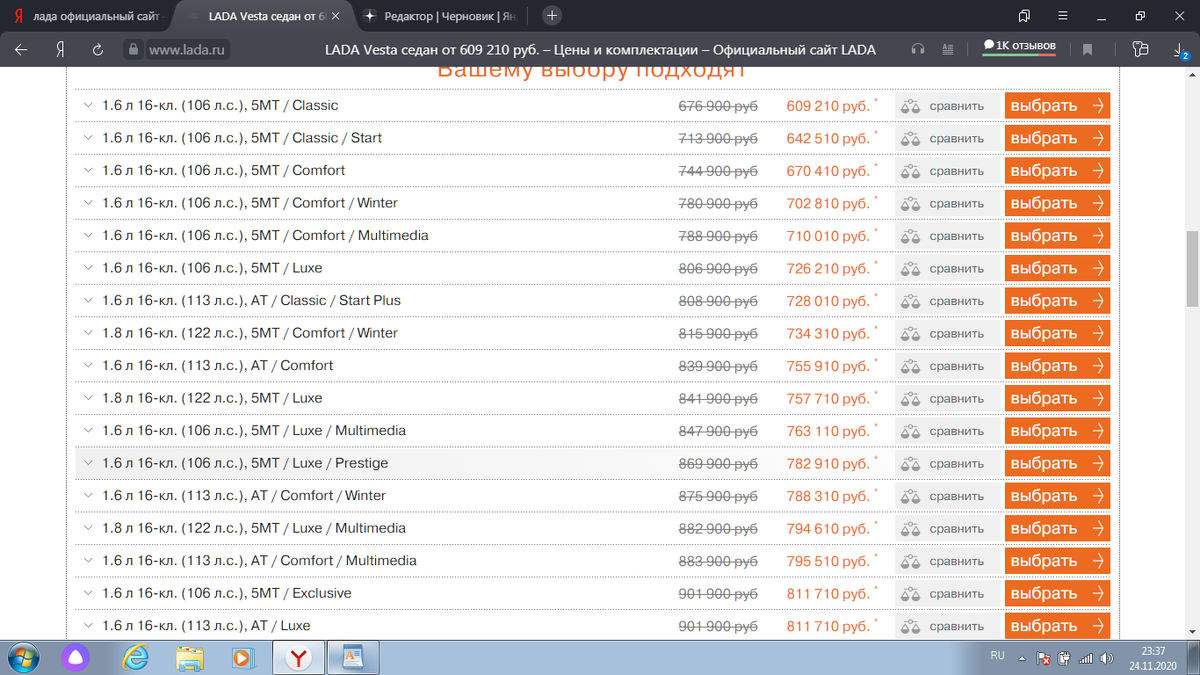Click compare scales icon for 642 510 руб.

point(910,138)
